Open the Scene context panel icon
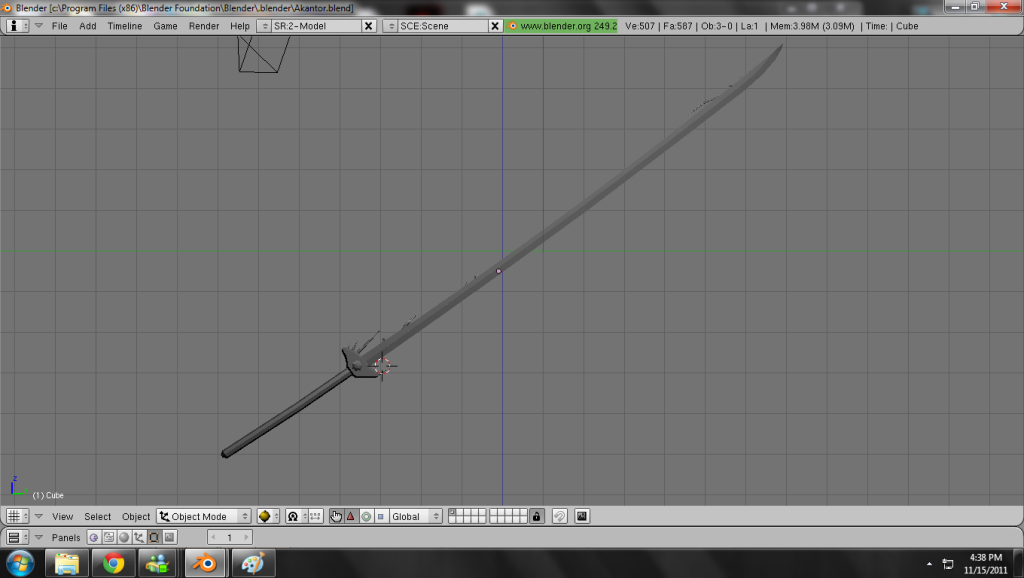 pos(169,538)
